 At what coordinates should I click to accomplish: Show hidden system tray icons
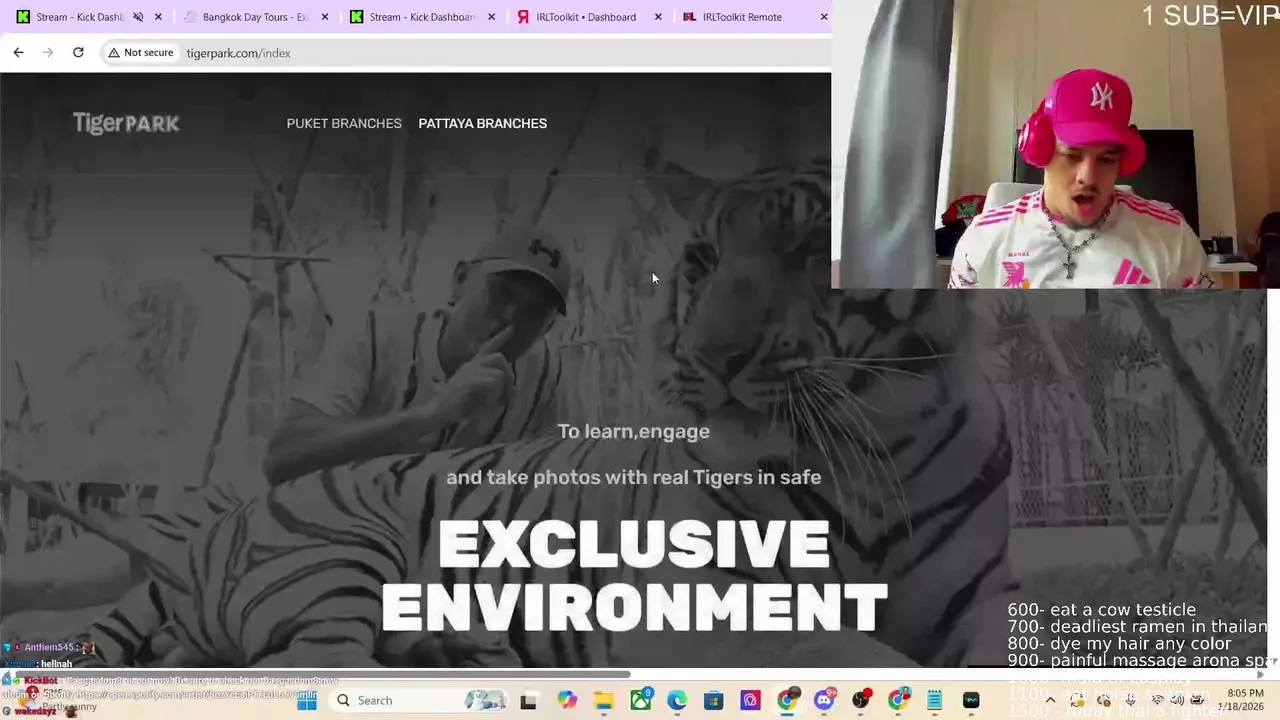(1050, 701)
